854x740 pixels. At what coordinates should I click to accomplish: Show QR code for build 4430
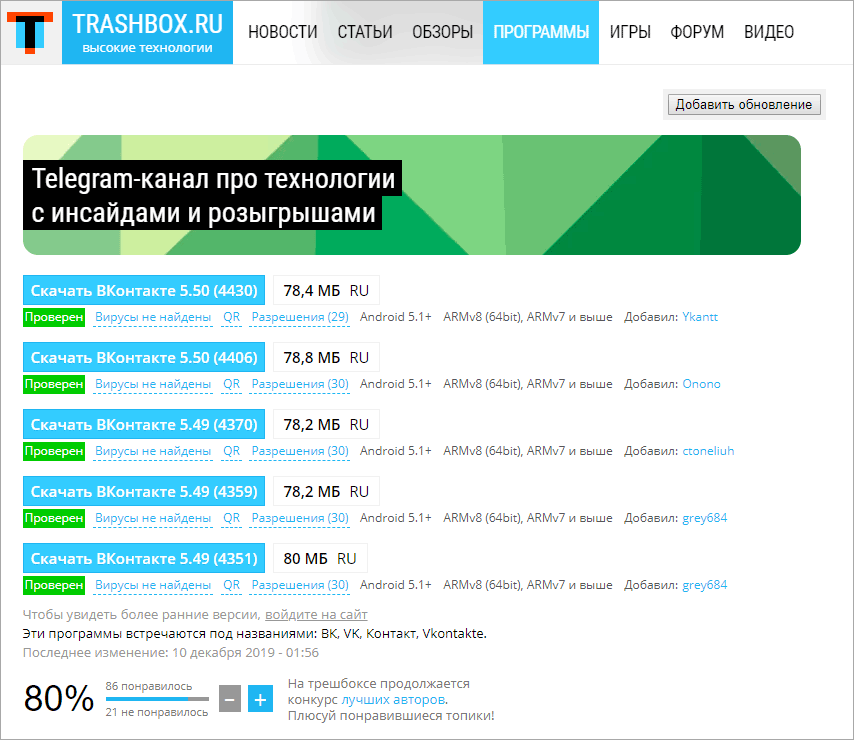tap(231, 317)
